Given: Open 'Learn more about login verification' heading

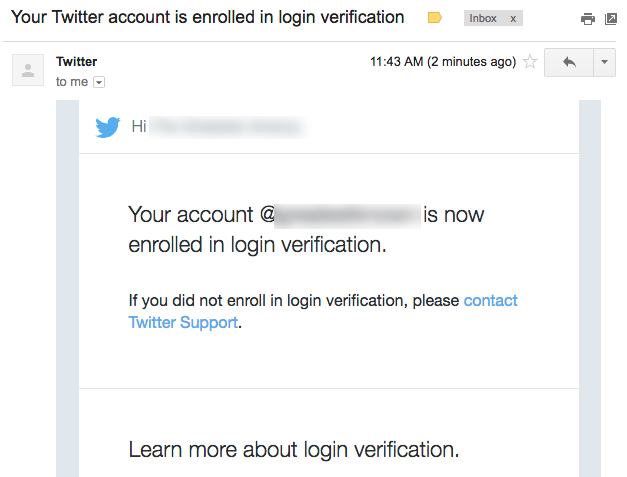Looking at the screenshot, I should coord(294,449).
